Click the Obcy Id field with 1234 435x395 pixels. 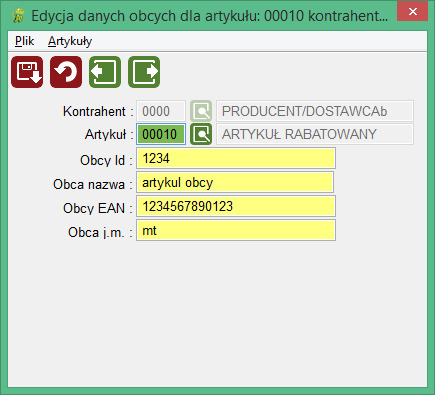coord(236,158)
